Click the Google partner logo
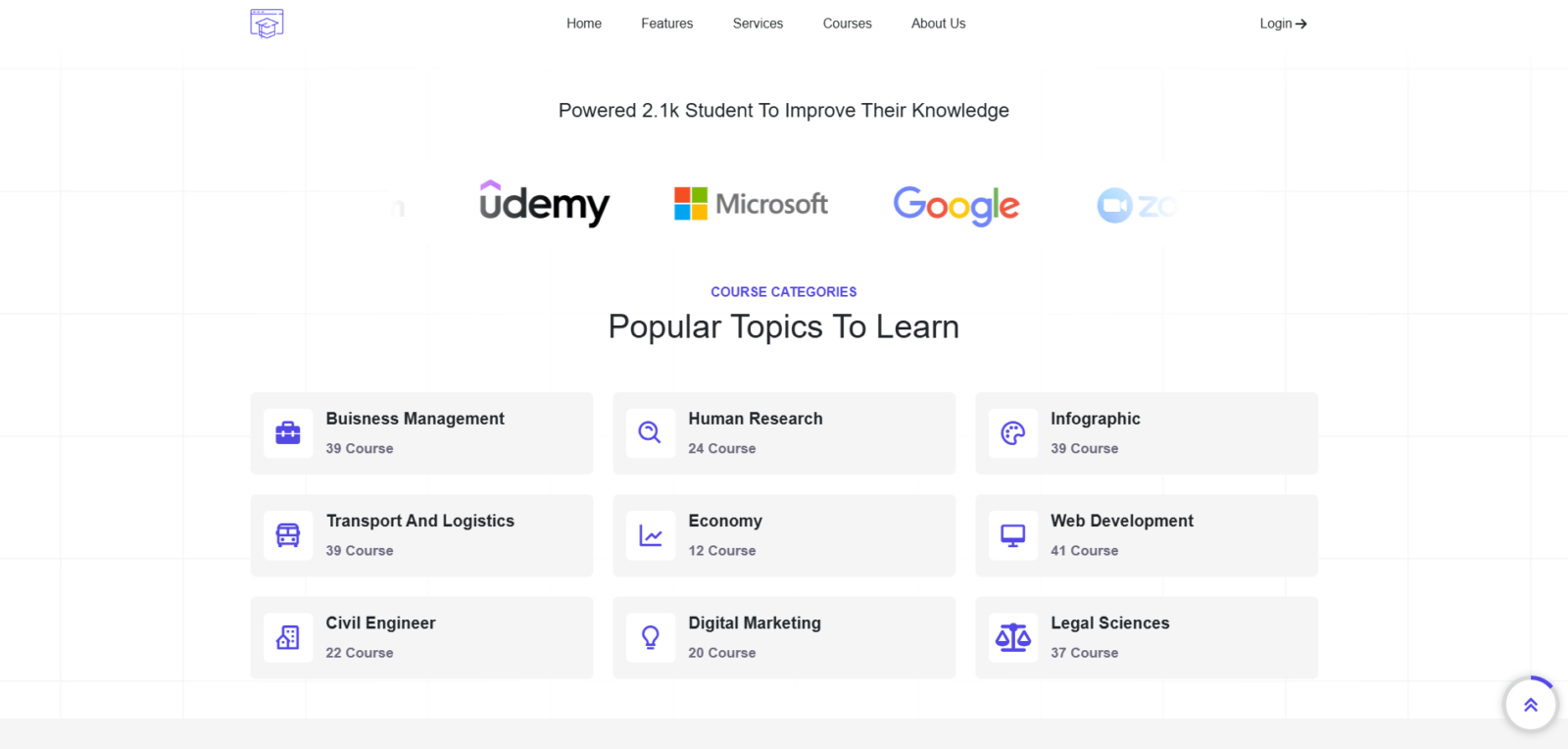 [x=956, y=206]
